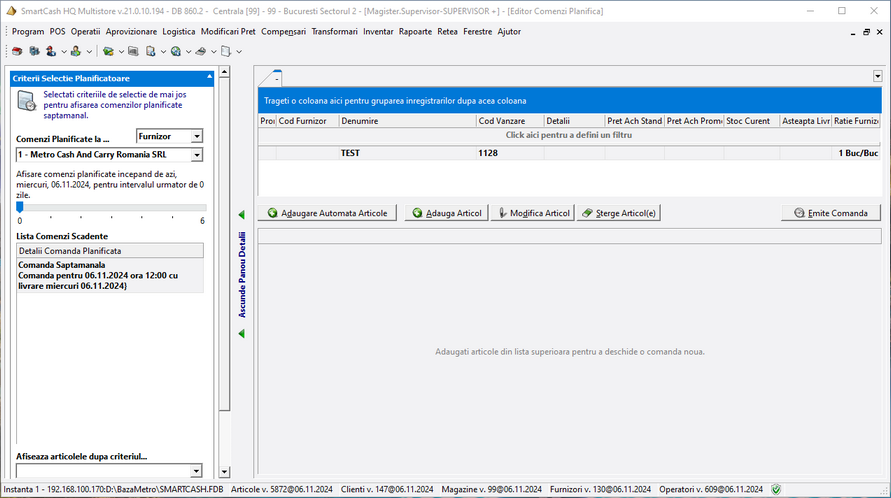Click the gray machines toolbar icon
Image resolution: width=891 pixels, height=498 pixels.
pyautogui.click(x=35, y=51)
